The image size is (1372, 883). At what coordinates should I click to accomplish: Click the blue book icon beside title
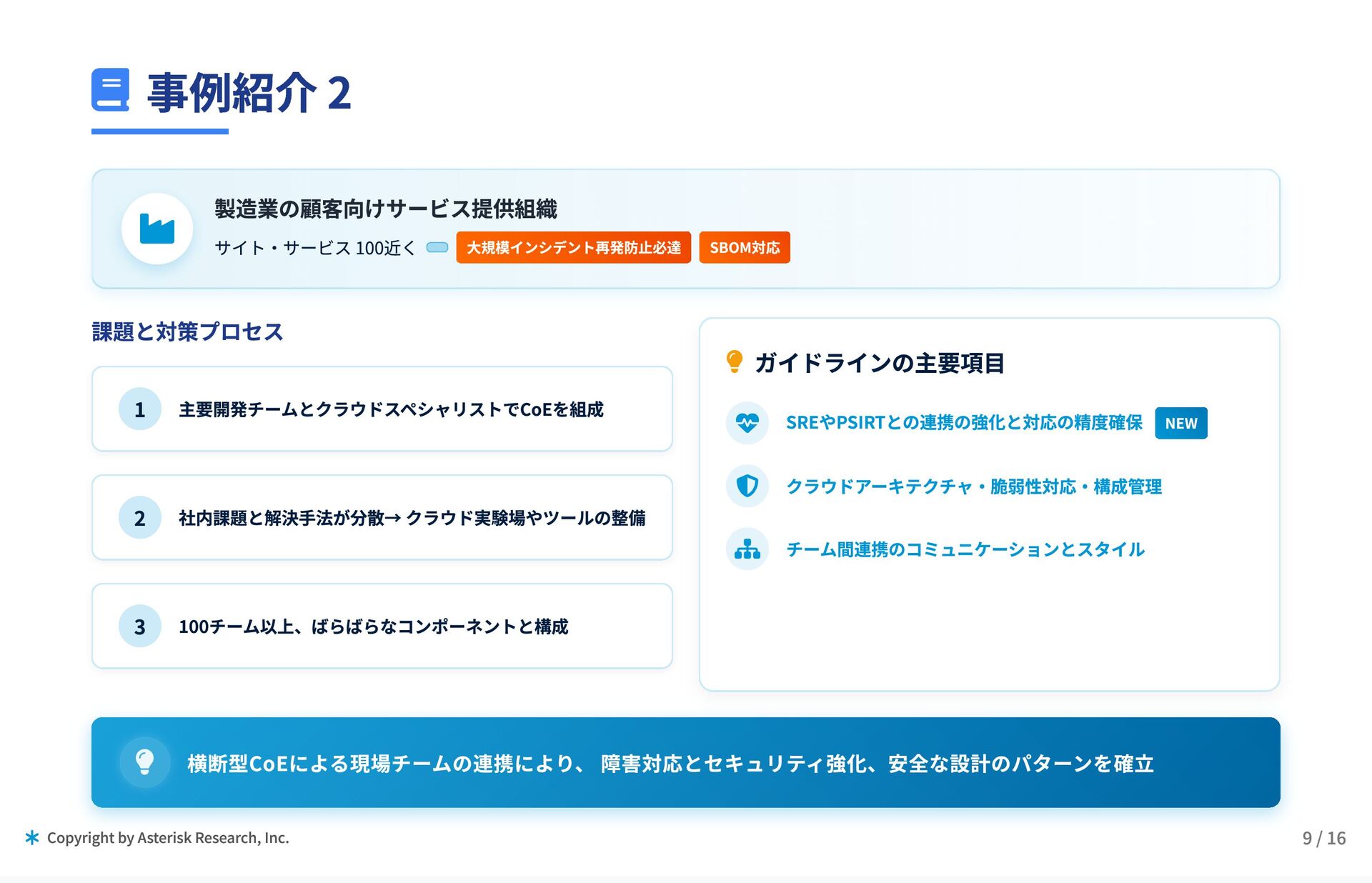point(110,90)
